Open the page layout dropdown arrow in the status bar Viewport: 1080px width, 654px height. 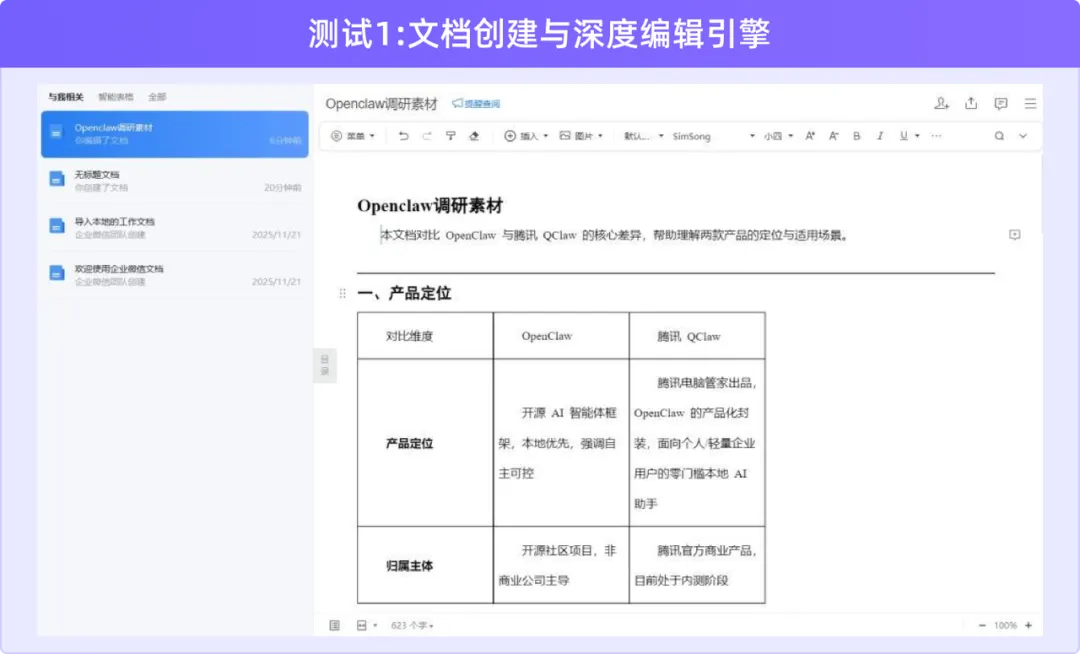pos(375,626)
